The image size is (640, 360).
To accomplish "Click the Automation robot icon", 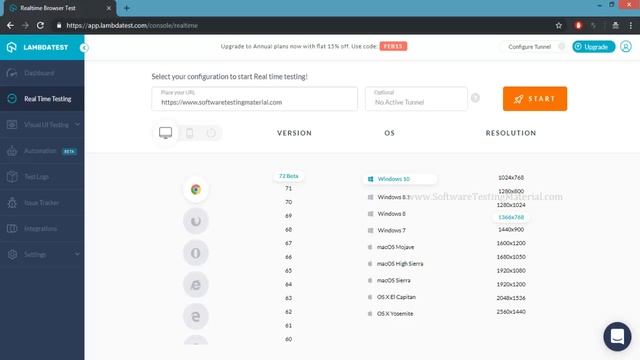I will click(x=12, y=151).
